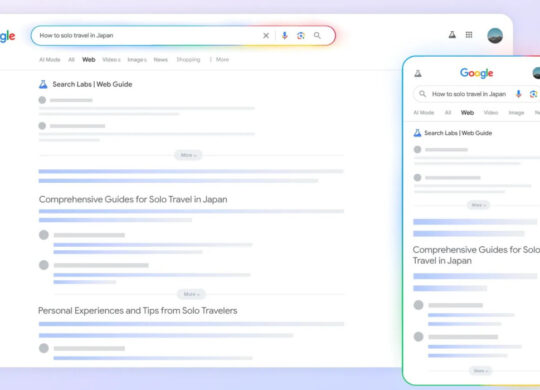Click 'Comprehensive Guides for Solo Travel in Japan' desktop heading

(133, 199)
